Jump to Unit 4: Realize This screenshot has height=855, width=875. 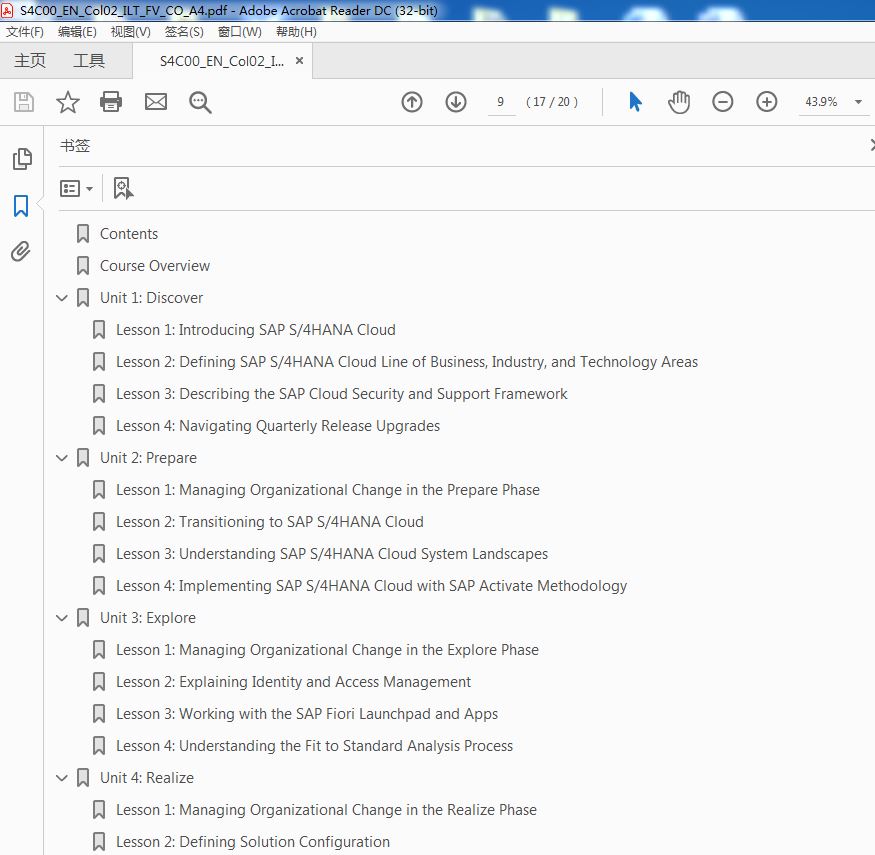pyautogui.click(x=147, y=778)
